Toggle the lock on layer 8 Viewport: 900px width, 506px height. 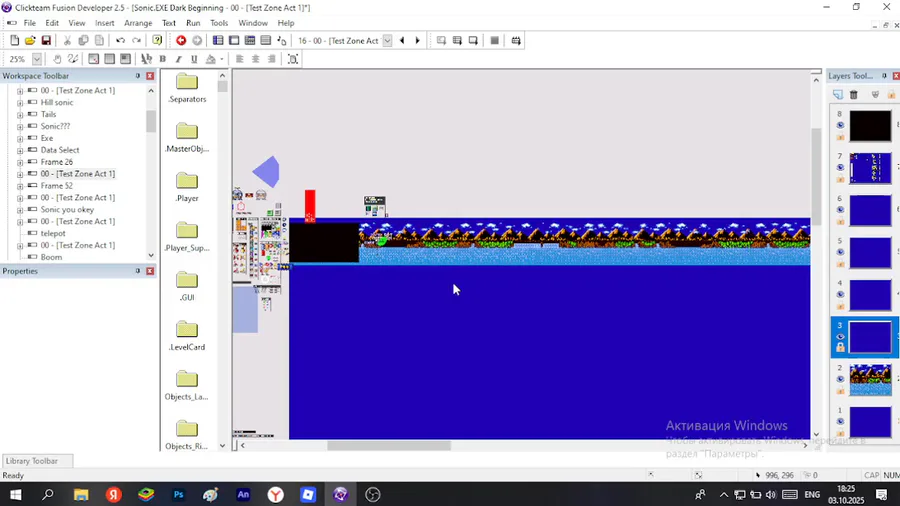[840, 137]
